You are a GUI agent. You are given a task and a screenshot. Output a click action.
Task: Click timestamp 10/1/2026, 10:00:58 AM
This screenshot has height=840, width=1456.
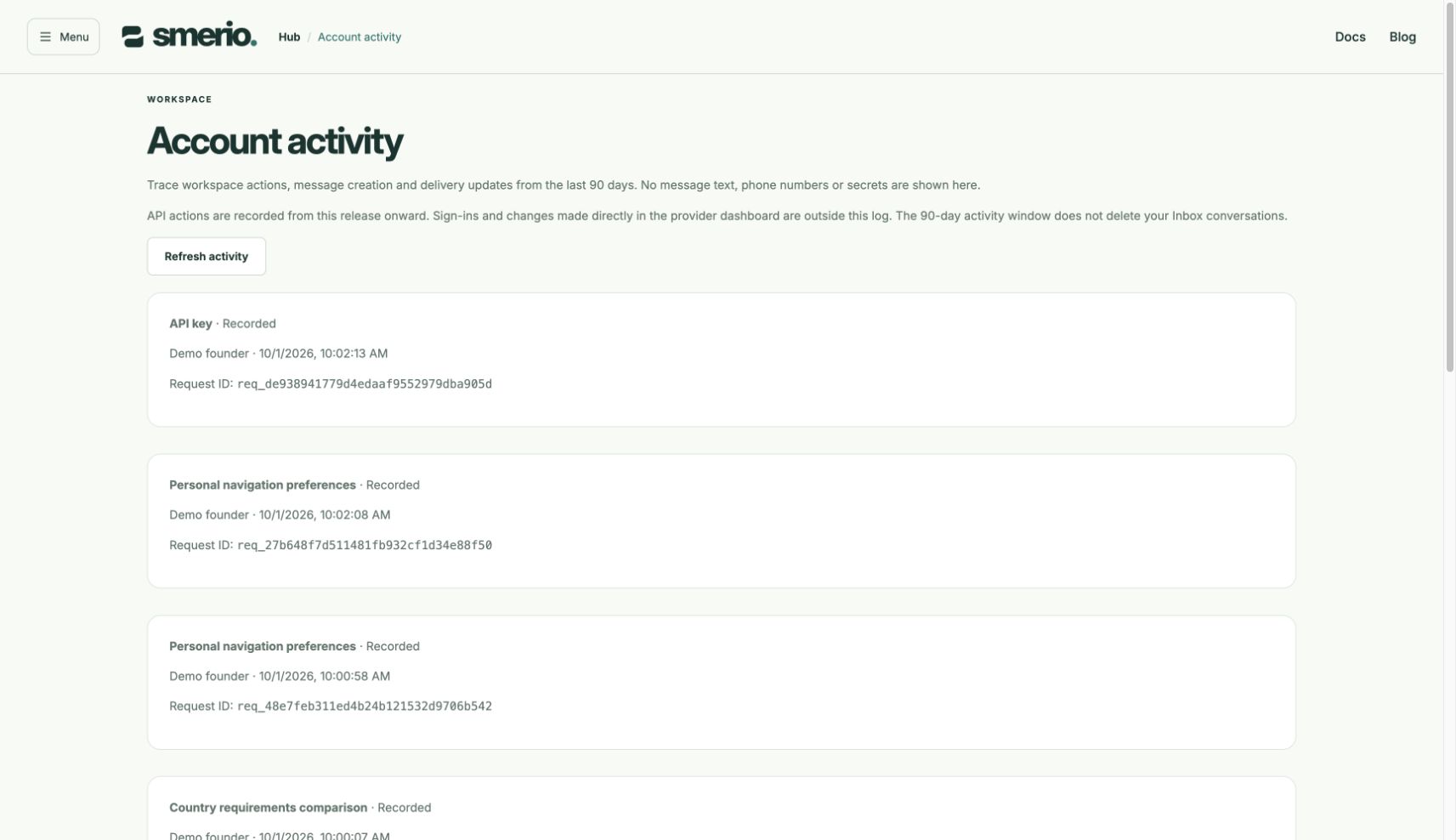pos(325,676)
